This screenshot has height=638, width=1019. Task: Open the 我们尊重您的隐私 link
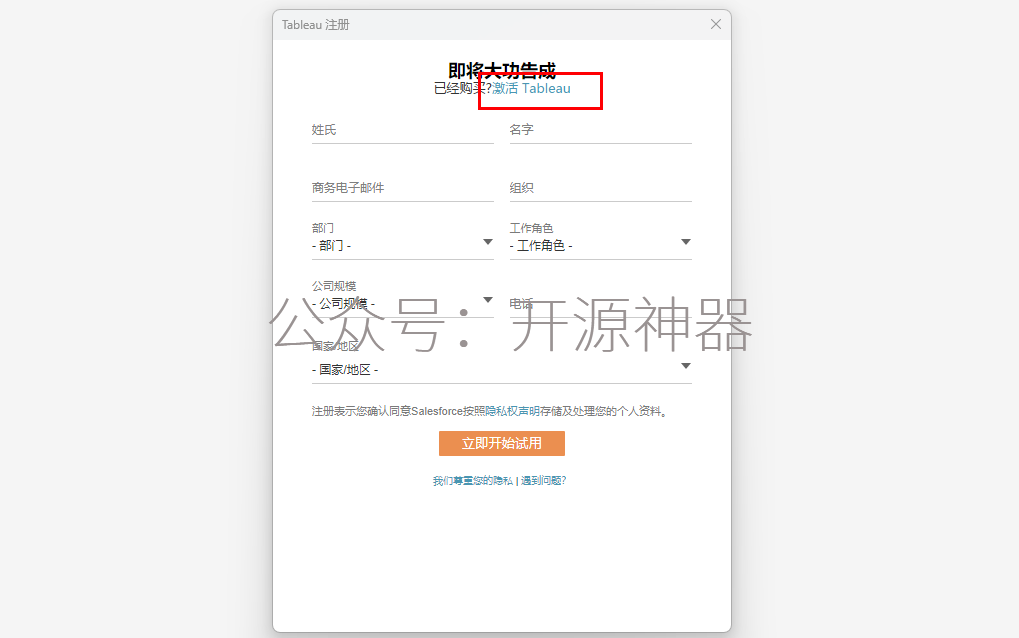[x=472, y=481]
